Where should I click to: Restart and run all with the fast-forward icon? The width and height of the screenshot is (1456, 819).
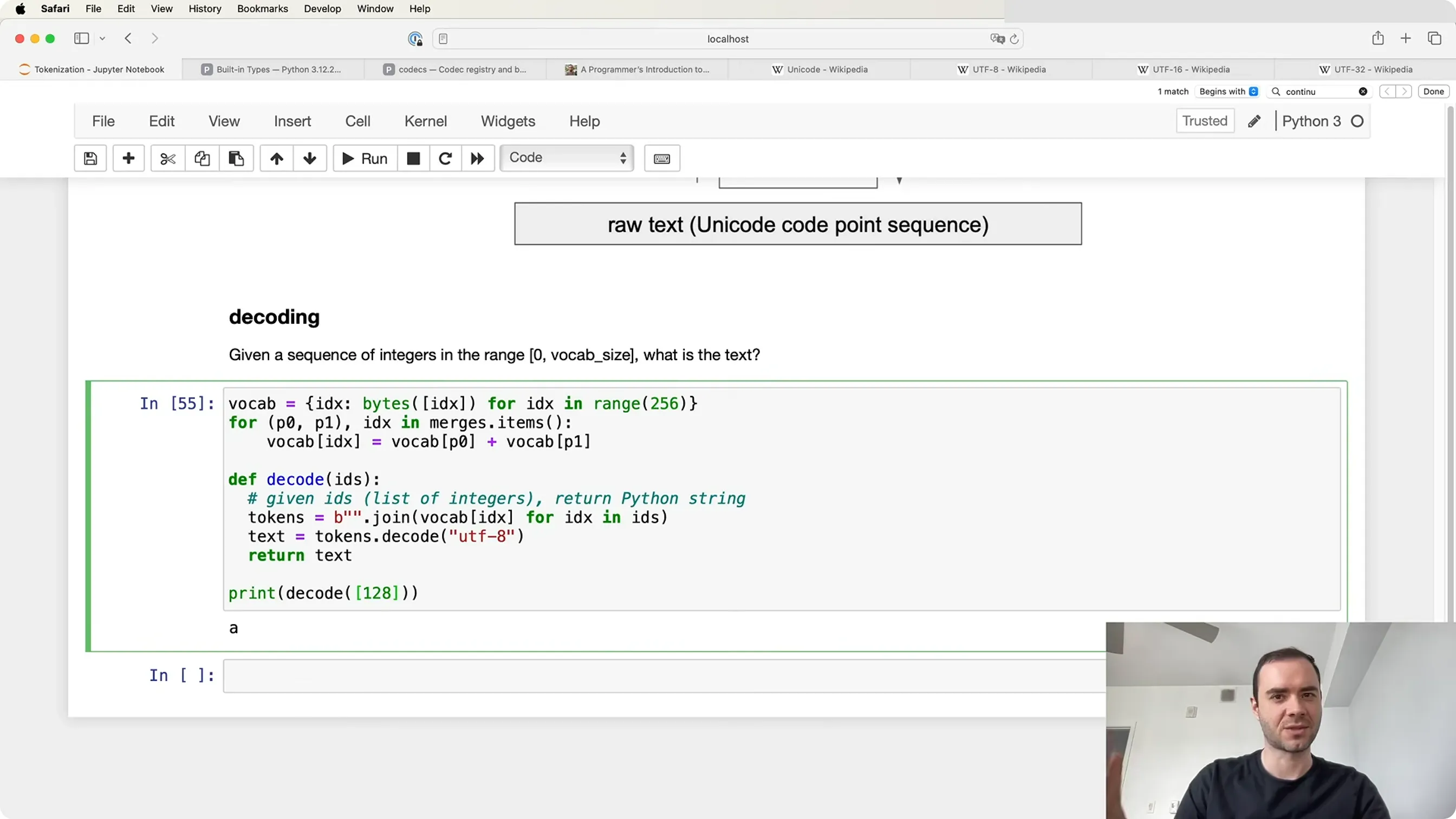pos(478,159)
